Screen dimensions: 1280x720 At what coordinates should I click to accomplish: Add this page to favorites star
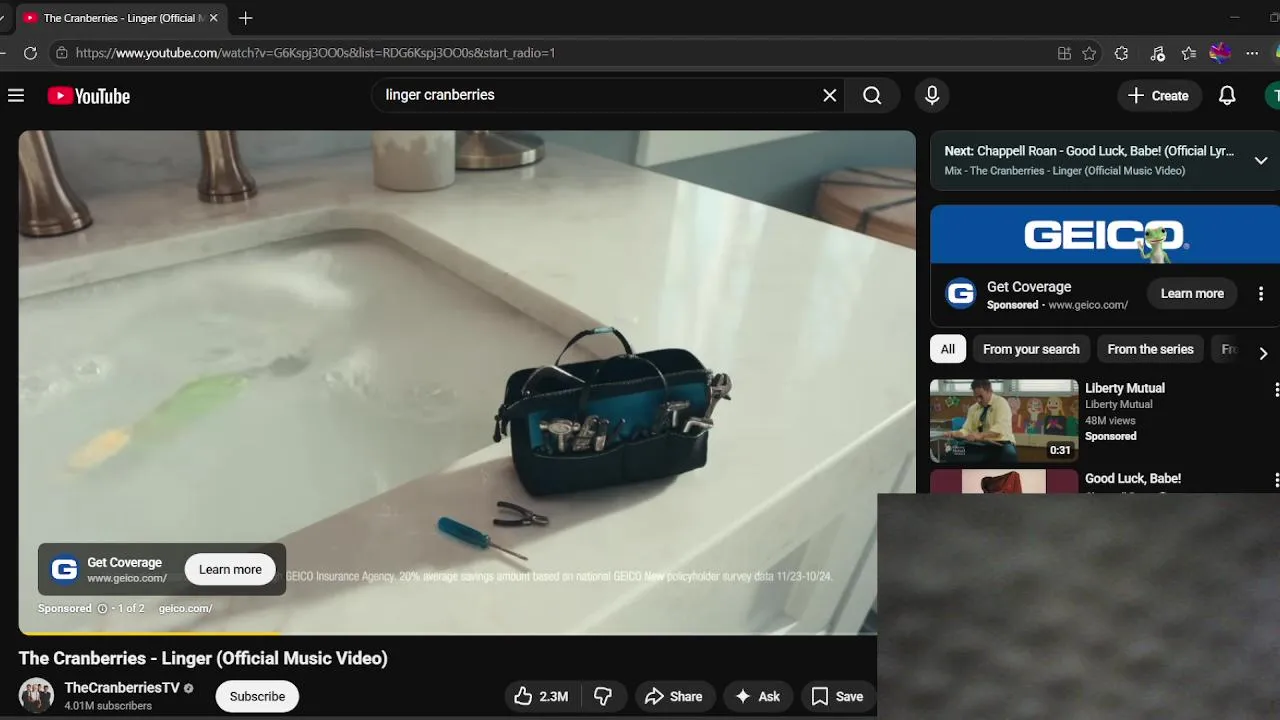point(1089,53)
